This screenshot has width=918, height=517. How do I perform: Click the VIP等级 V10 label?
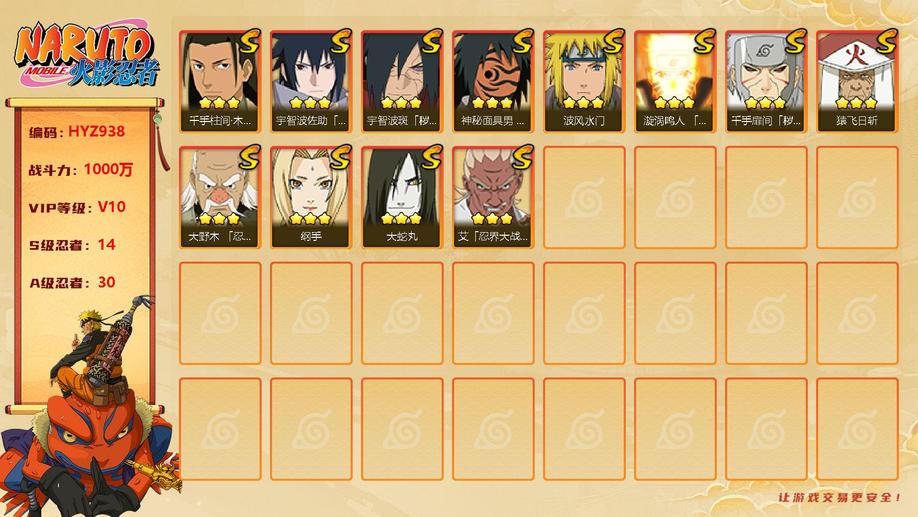77,207
